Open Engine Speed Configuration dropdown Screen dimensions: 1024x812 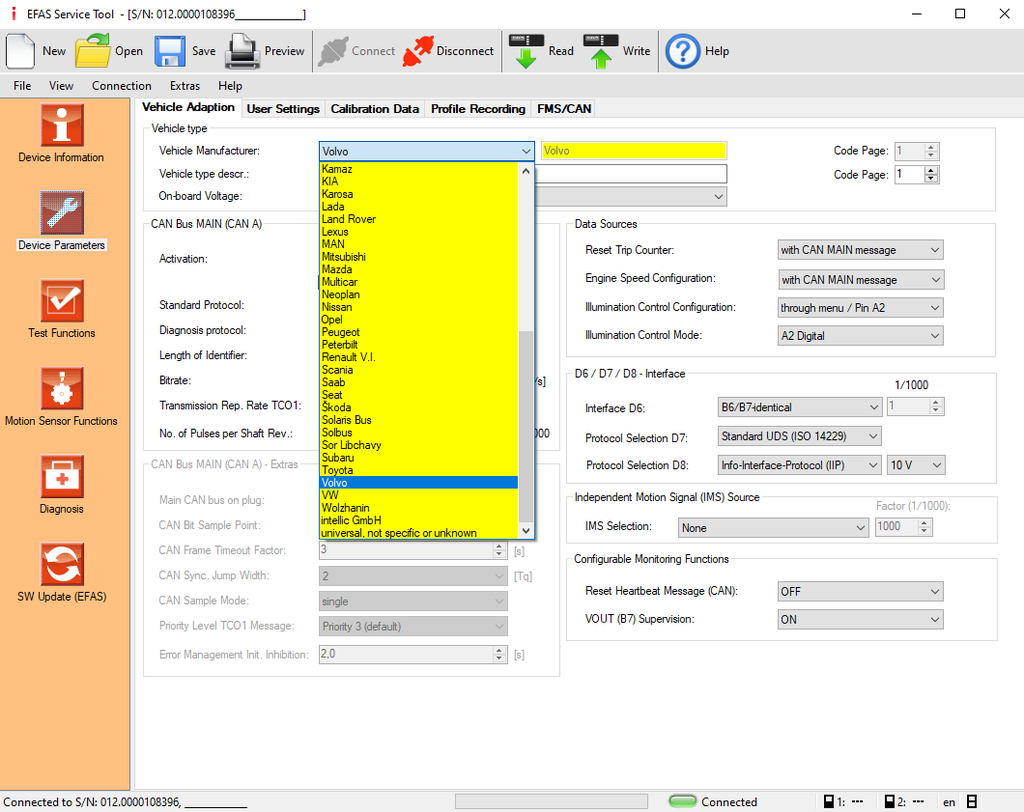point(861,280)
